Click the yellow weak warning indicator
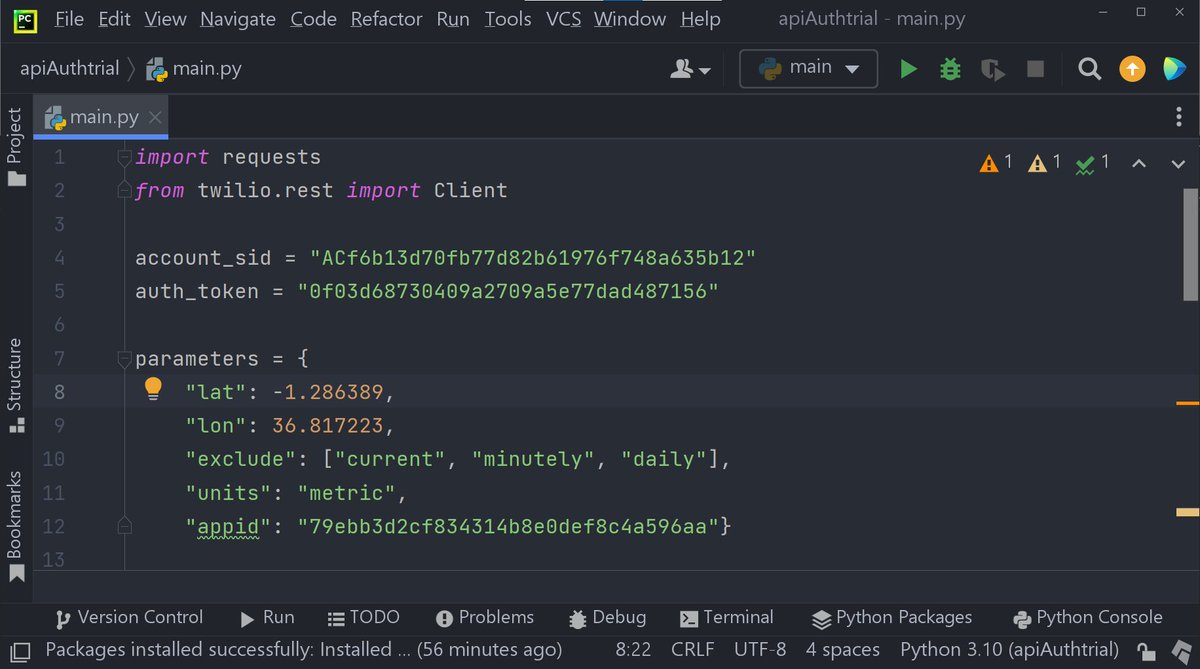Viewport: 1200px width, 669px height. click(1046, 163)
